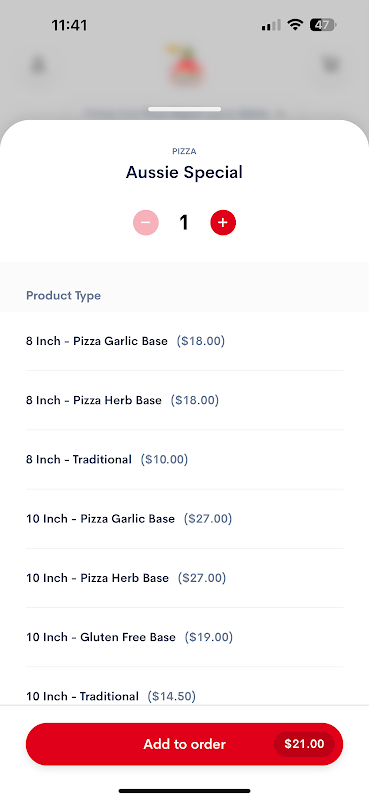
Task: Select 8 Inch - Pizza Herb Base option
Action: [184, 400]
